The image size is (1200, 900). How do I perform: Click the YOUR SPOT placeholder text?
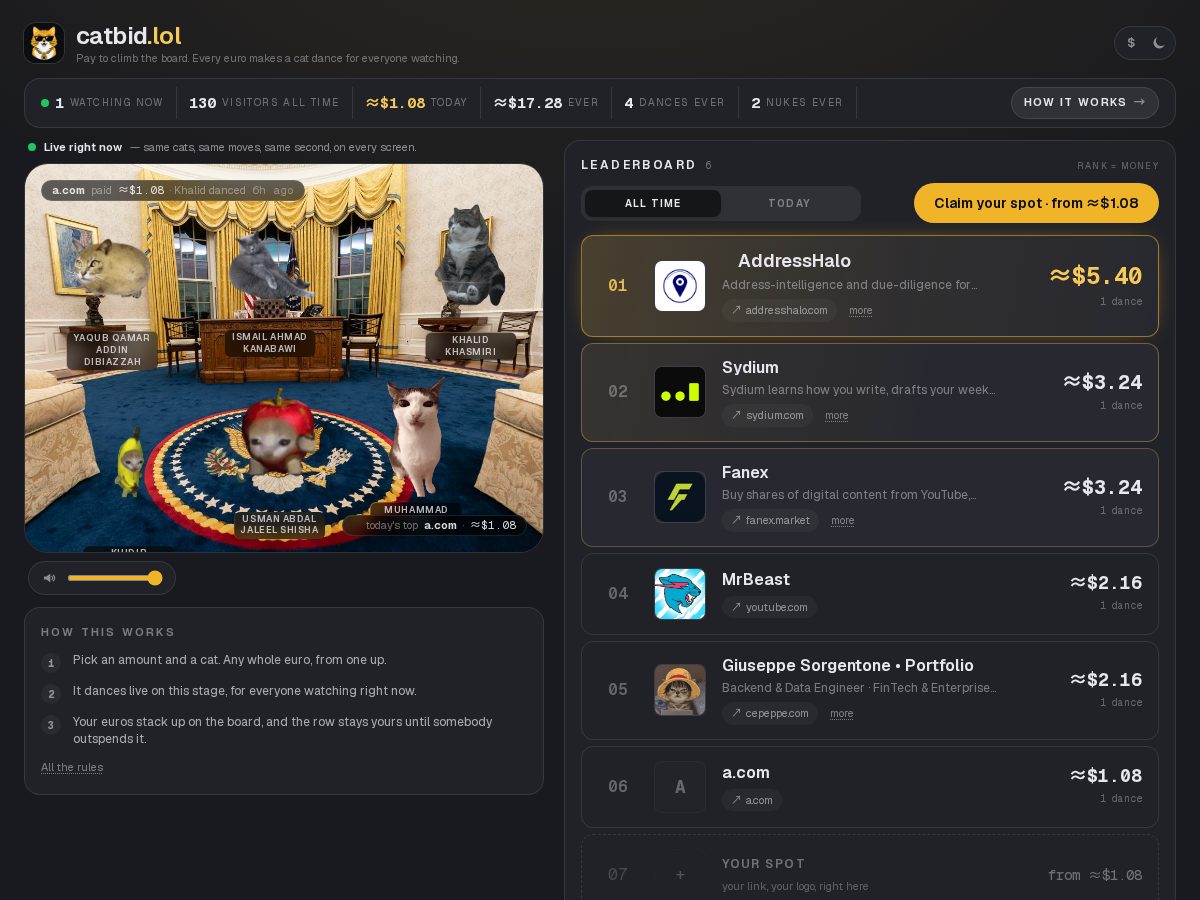(x=763, y=863)
